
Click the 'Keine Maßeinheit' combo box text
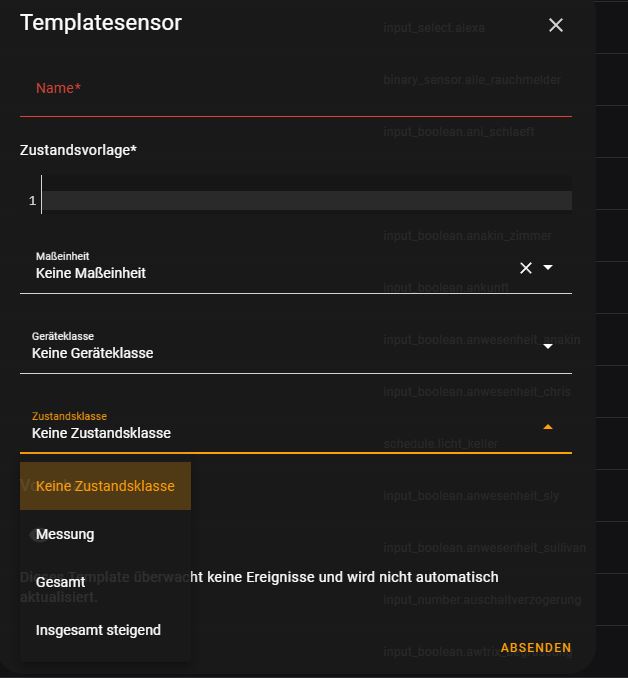click(91, 273)
